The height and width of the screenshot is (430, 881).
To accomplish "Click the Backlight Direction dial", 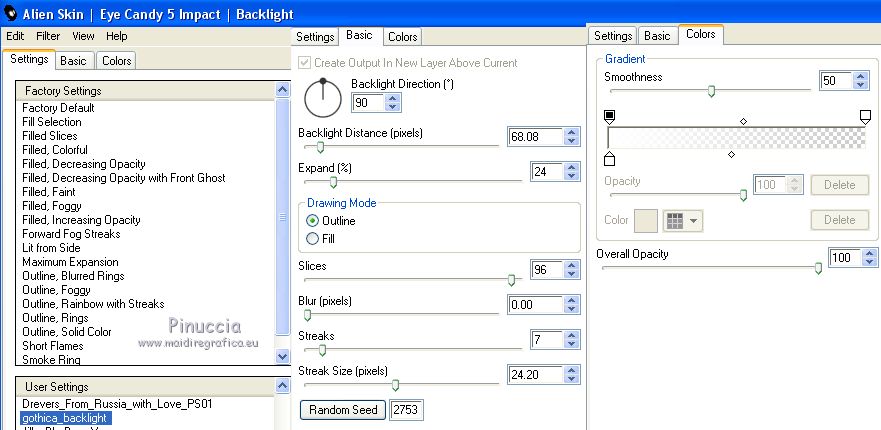I will click(323, 98).
